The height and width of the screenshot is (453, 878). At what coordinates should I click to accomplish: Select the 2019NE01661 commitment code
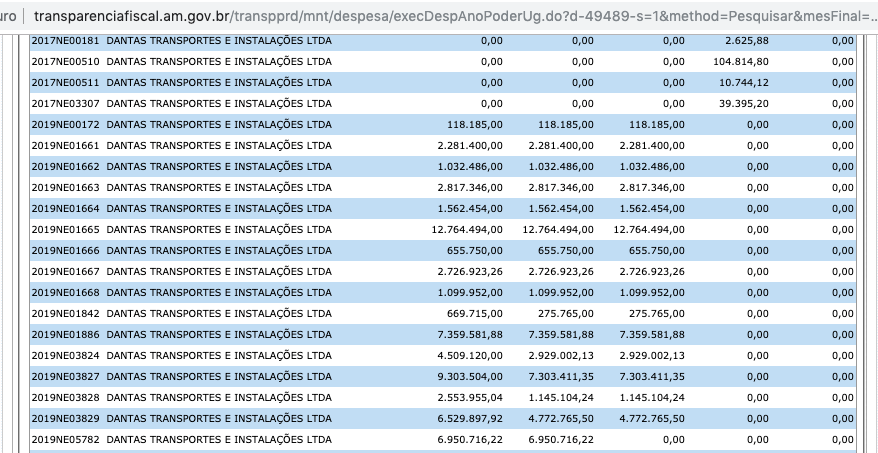(65, 146)
